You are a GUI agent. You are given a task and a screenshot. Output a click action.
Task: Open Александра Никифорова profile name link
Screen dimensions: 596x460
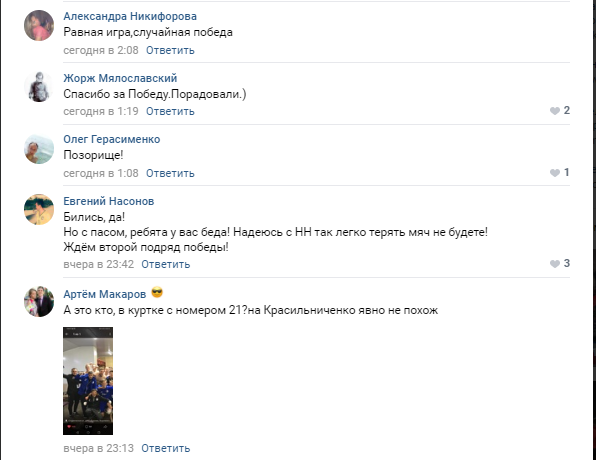pyautogui.click(x=130, y=16)
